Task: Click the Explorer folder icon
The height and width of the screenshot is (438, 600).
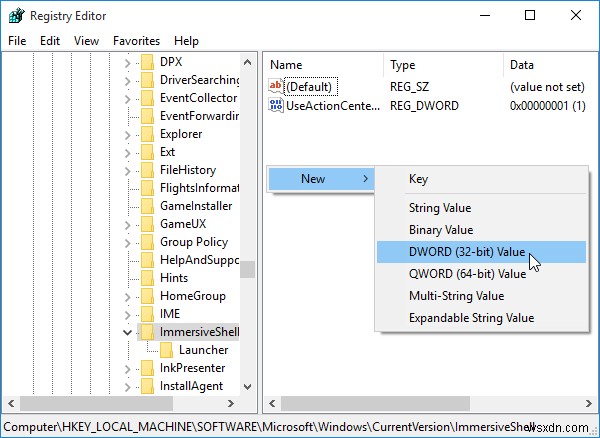Action: pyautogui.click(x=148, y=134)
